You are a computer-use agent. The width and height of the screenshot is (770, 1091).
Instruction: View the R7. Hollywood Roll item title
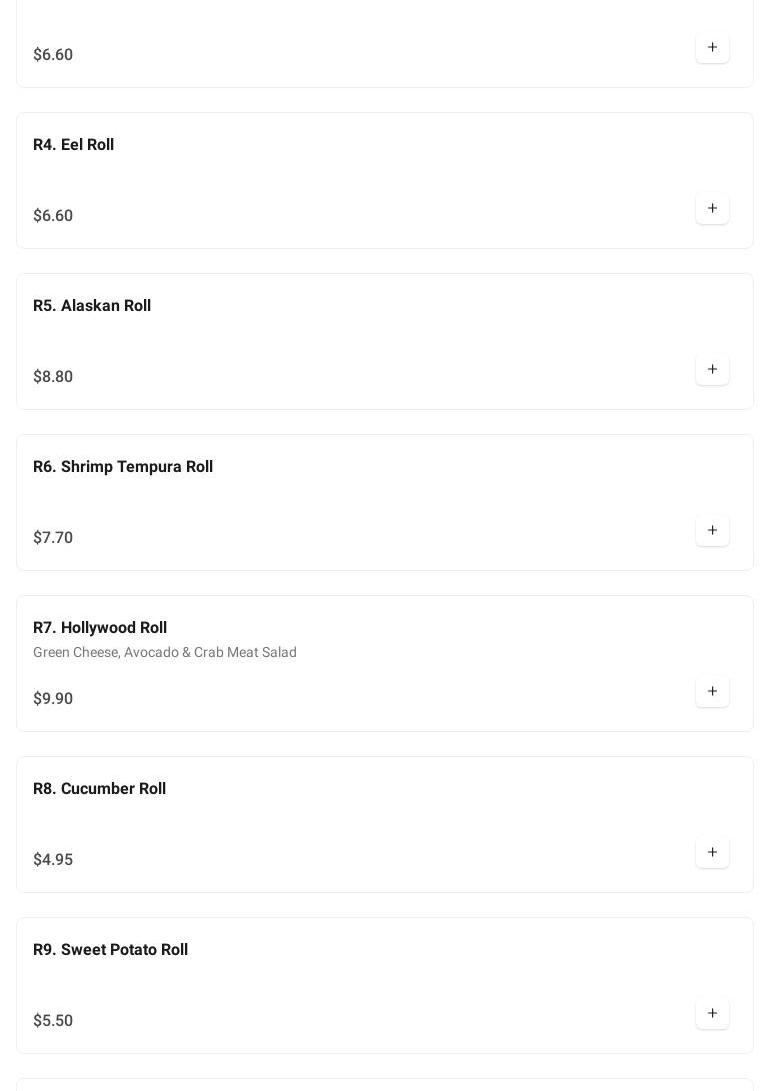(x=100, y=628)
